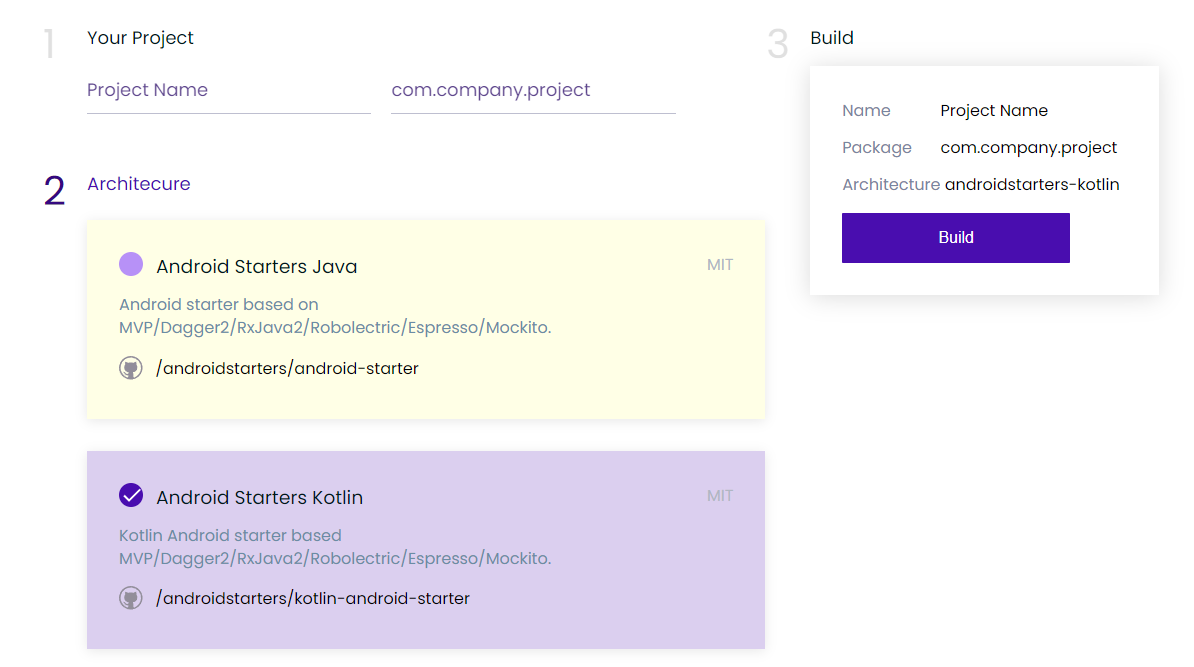Click the purple circle on the Java starter
Viewport: 1194px width, 667px height.
click(130, 263)
